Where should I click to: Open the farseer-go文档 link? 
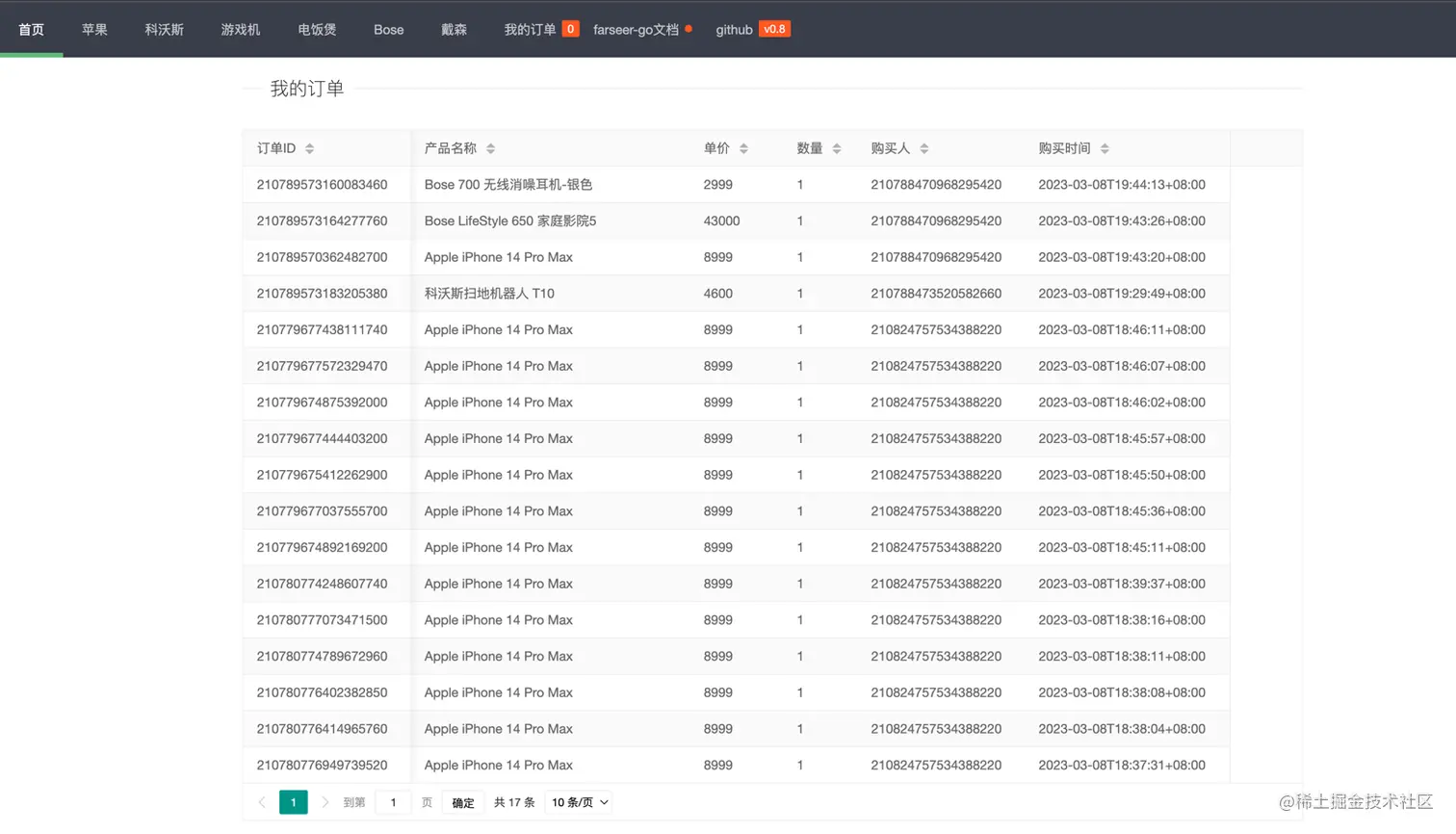636,29
